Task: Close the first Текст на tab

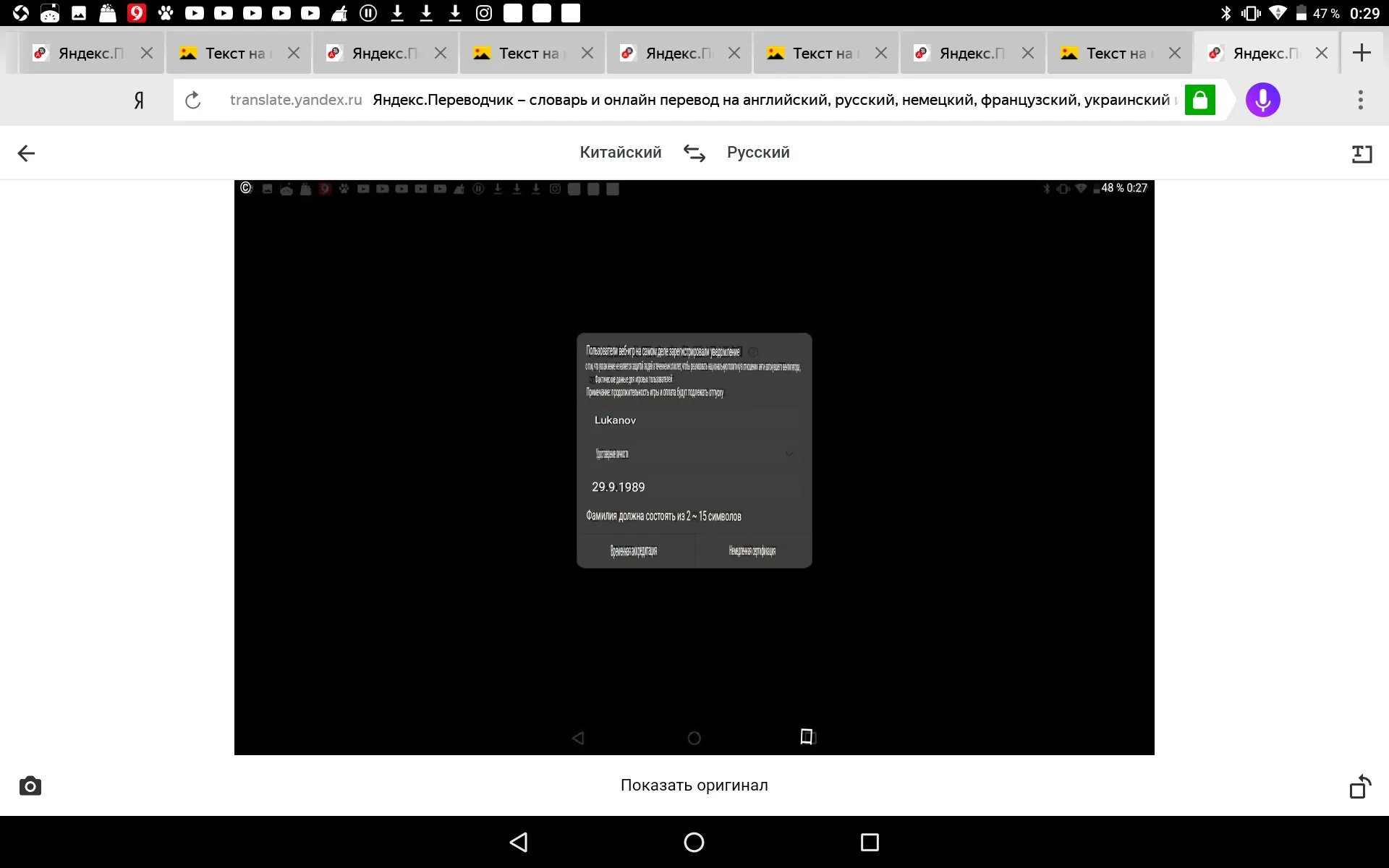Action: [294, 53]
